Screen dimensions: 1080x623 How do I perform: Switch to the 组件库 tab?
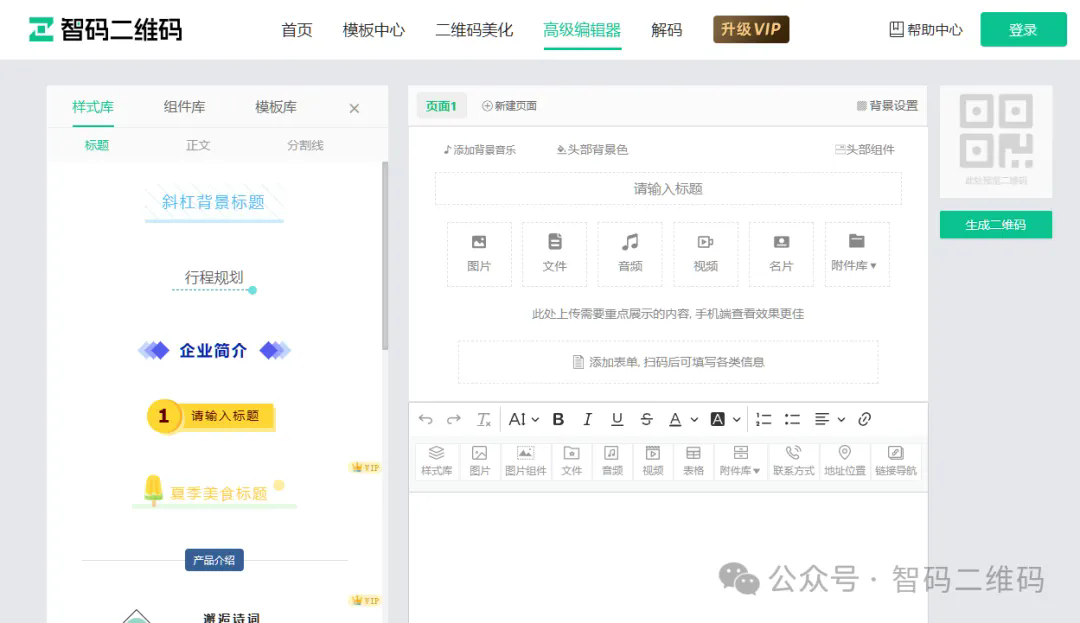coord(184,107)
